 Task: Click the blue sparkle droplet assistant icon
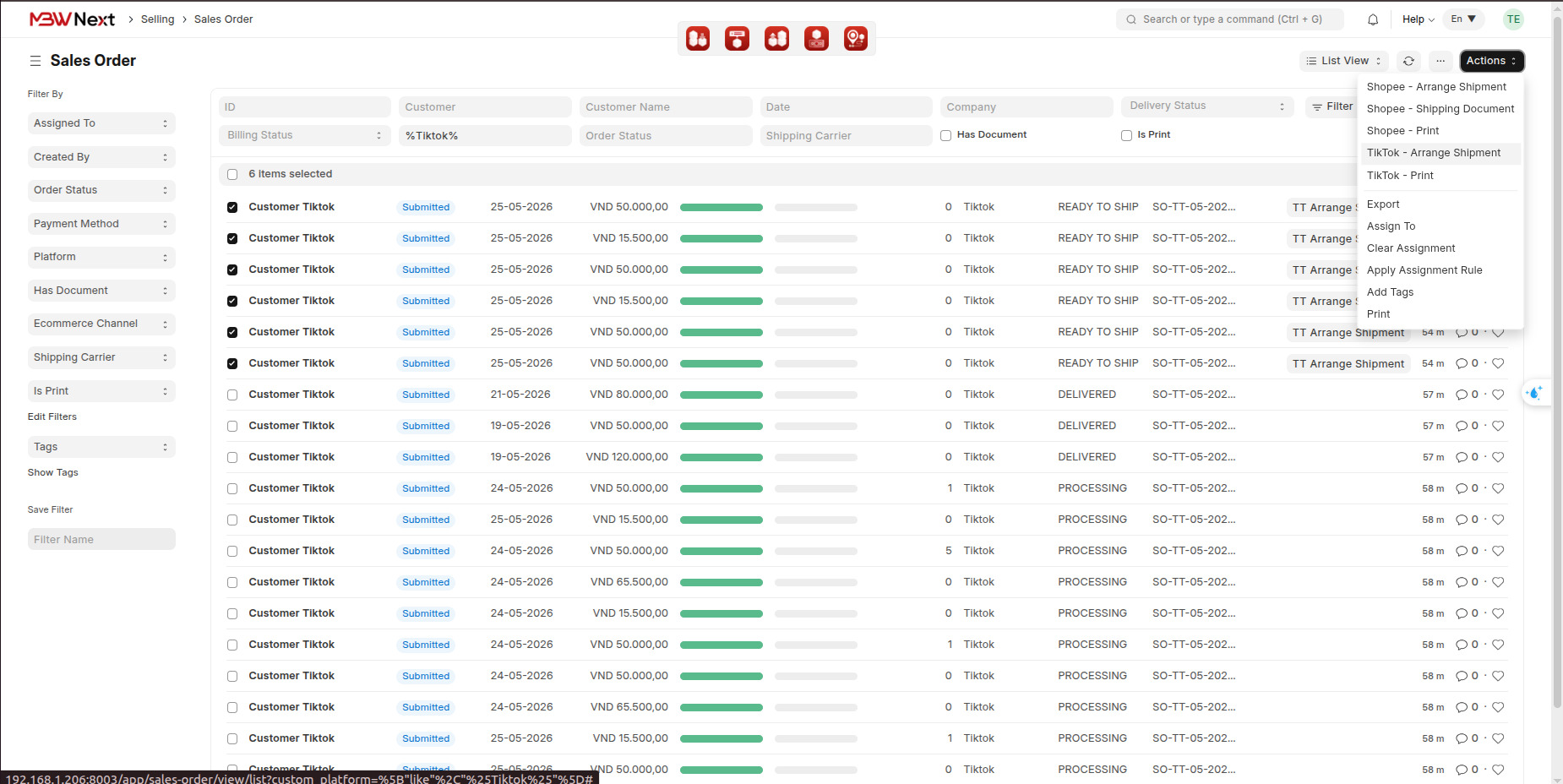tap(1535, 393)
